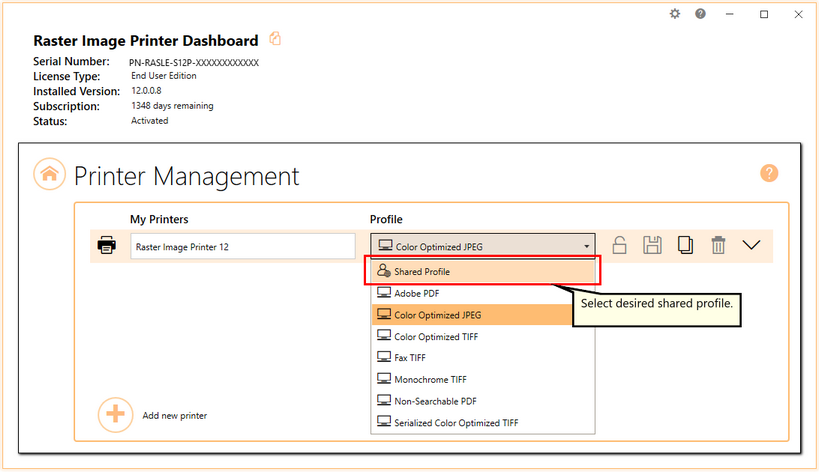Add new printer plus icon
Viewport: 819px width, 472px height.
click(115, 415)
